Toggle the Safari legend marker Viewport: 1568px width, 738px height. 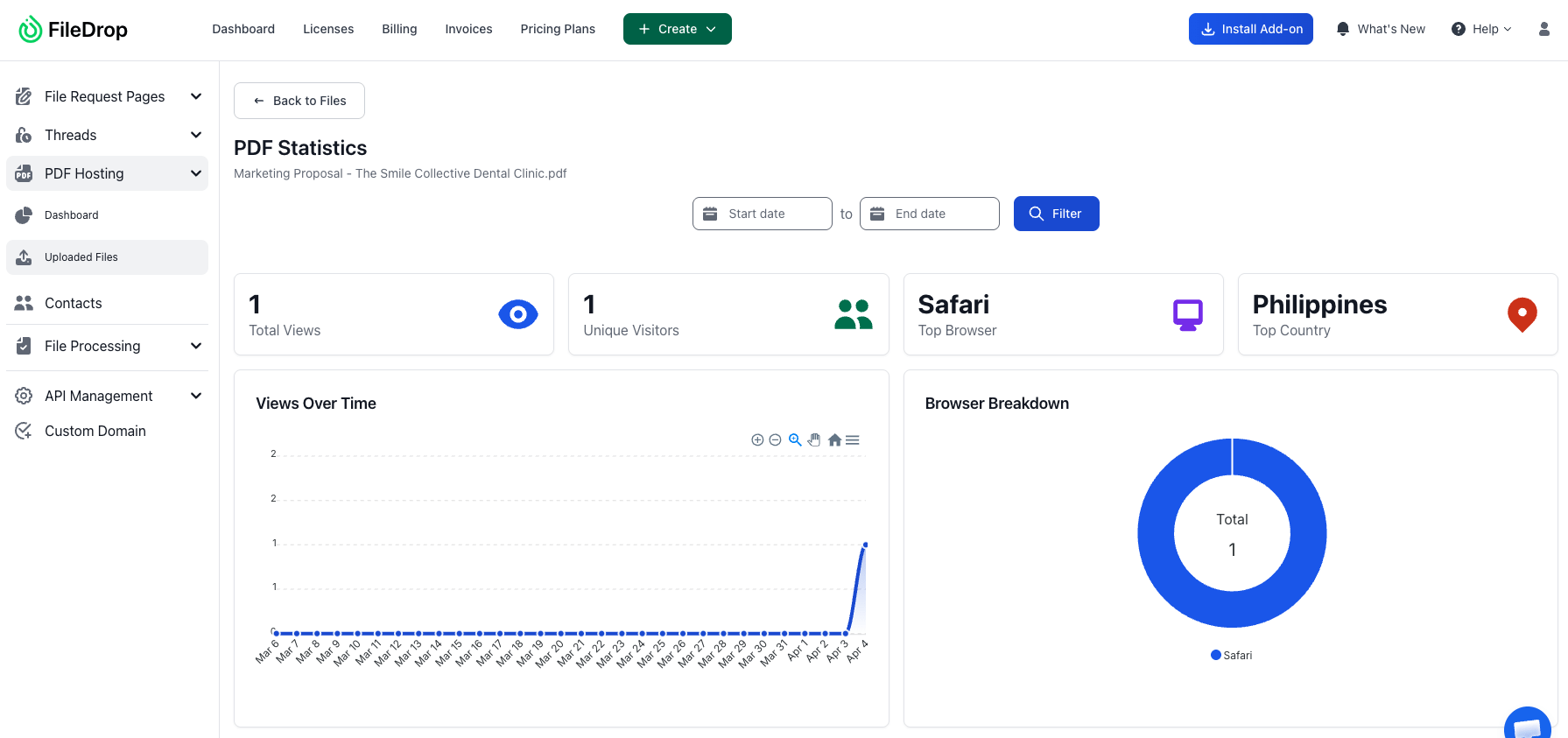coord(1215,655)
